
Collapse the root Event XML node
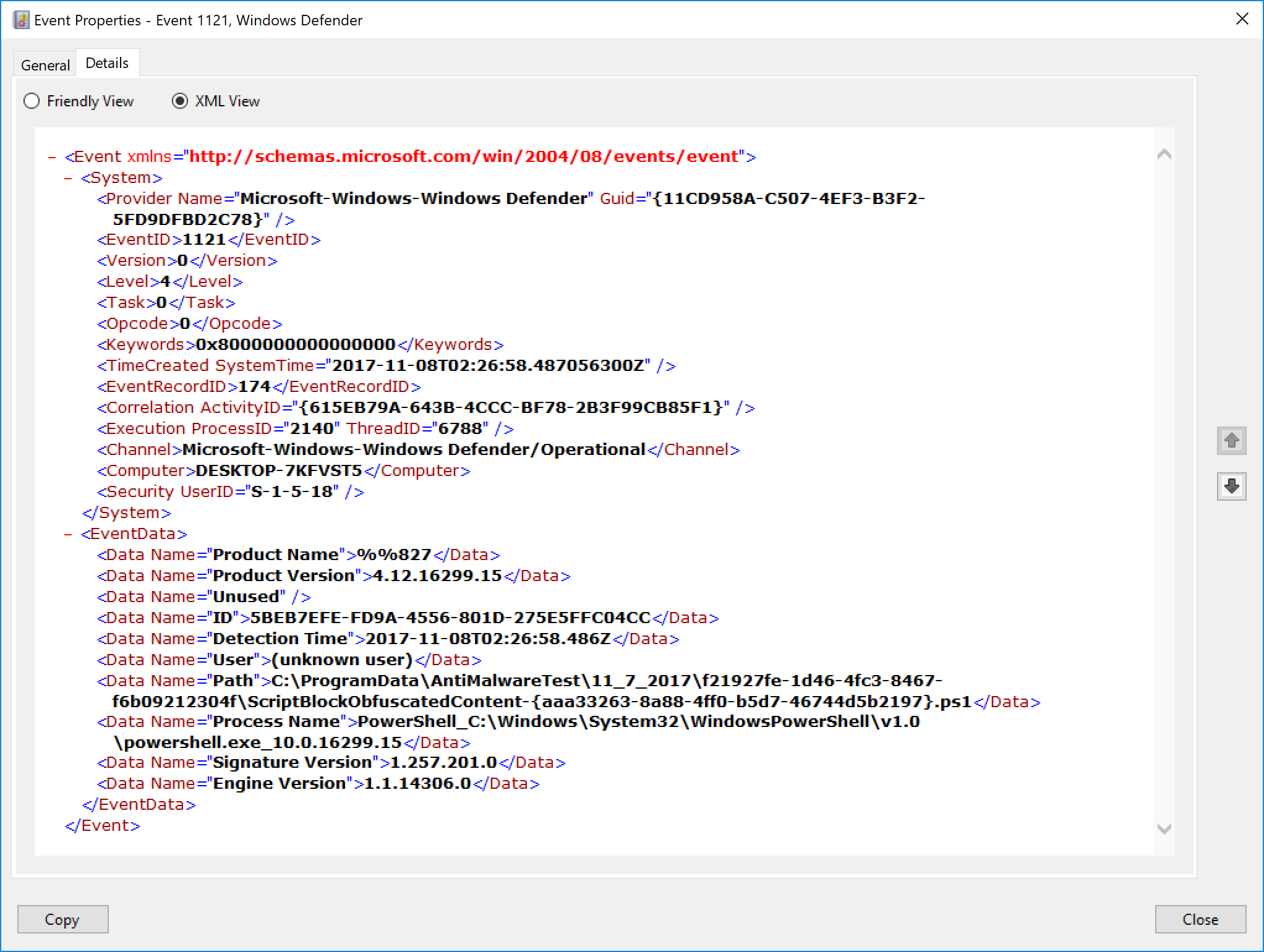pyautogui.click(x=52, y=157)
